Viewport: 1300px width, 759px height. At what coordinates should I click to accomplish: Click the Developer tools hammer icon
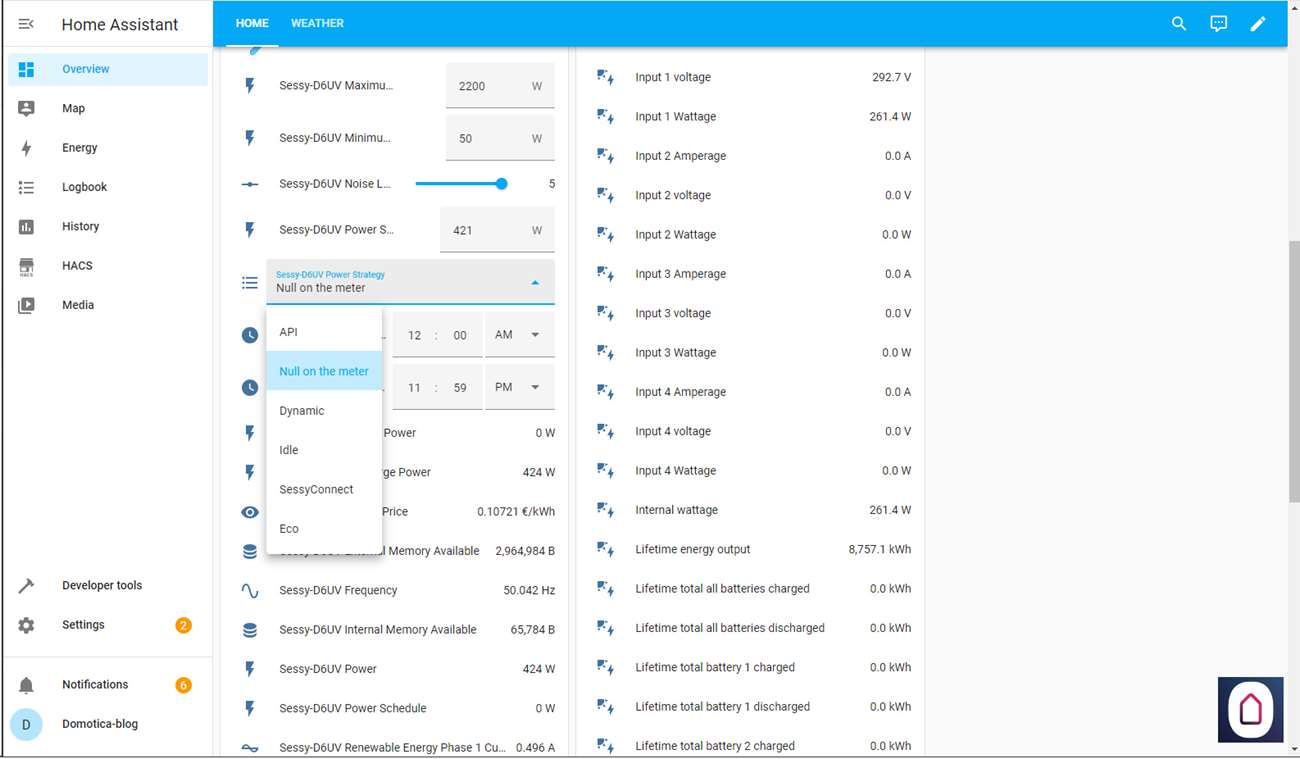(x=26, y=586)
